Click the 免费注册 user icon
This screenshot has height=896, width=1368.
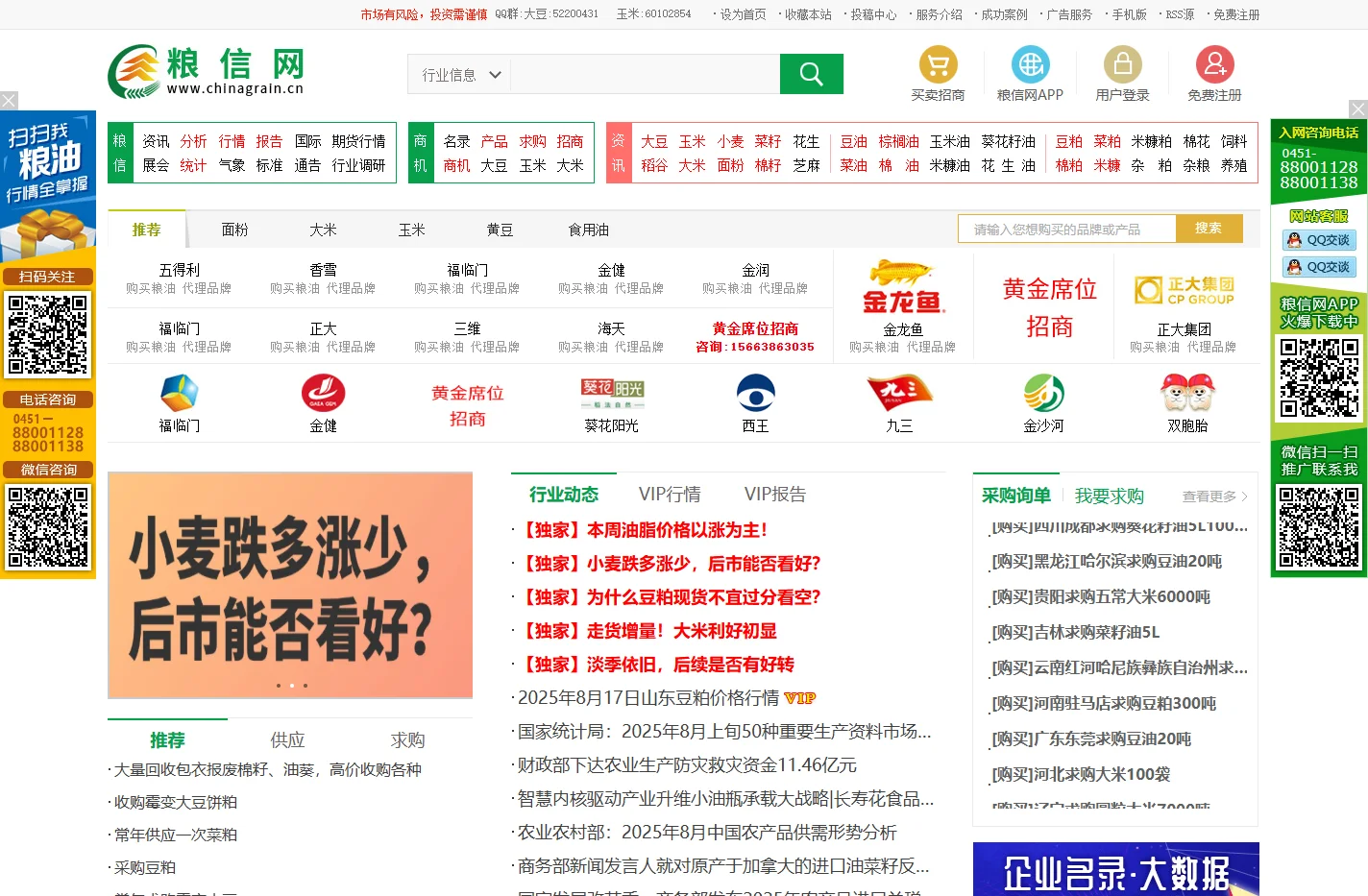(x=1214, y=64)
